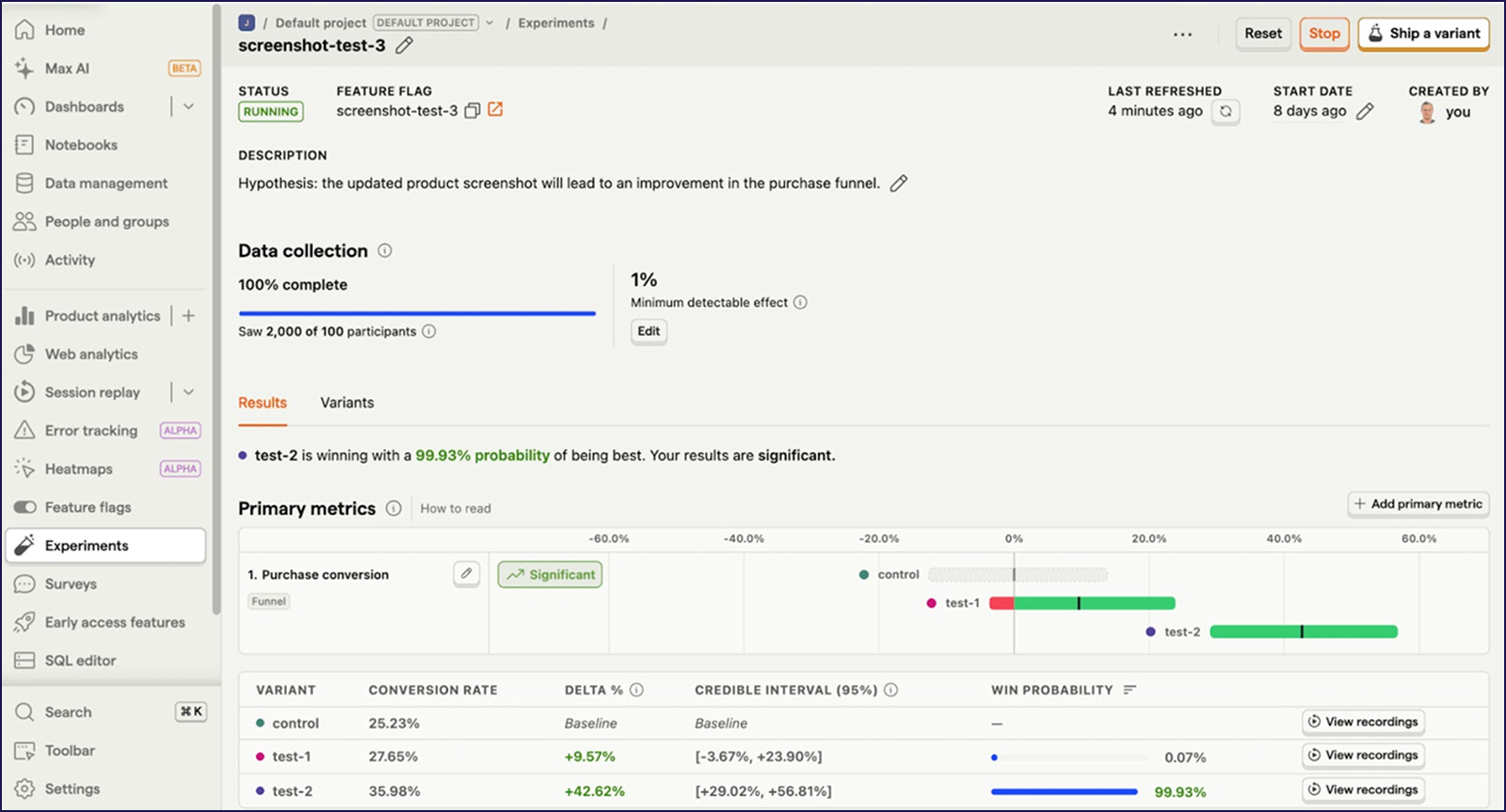This screenshot has height=812, width=1506.
Task: Open Early access features
Action: pos(115,623)
